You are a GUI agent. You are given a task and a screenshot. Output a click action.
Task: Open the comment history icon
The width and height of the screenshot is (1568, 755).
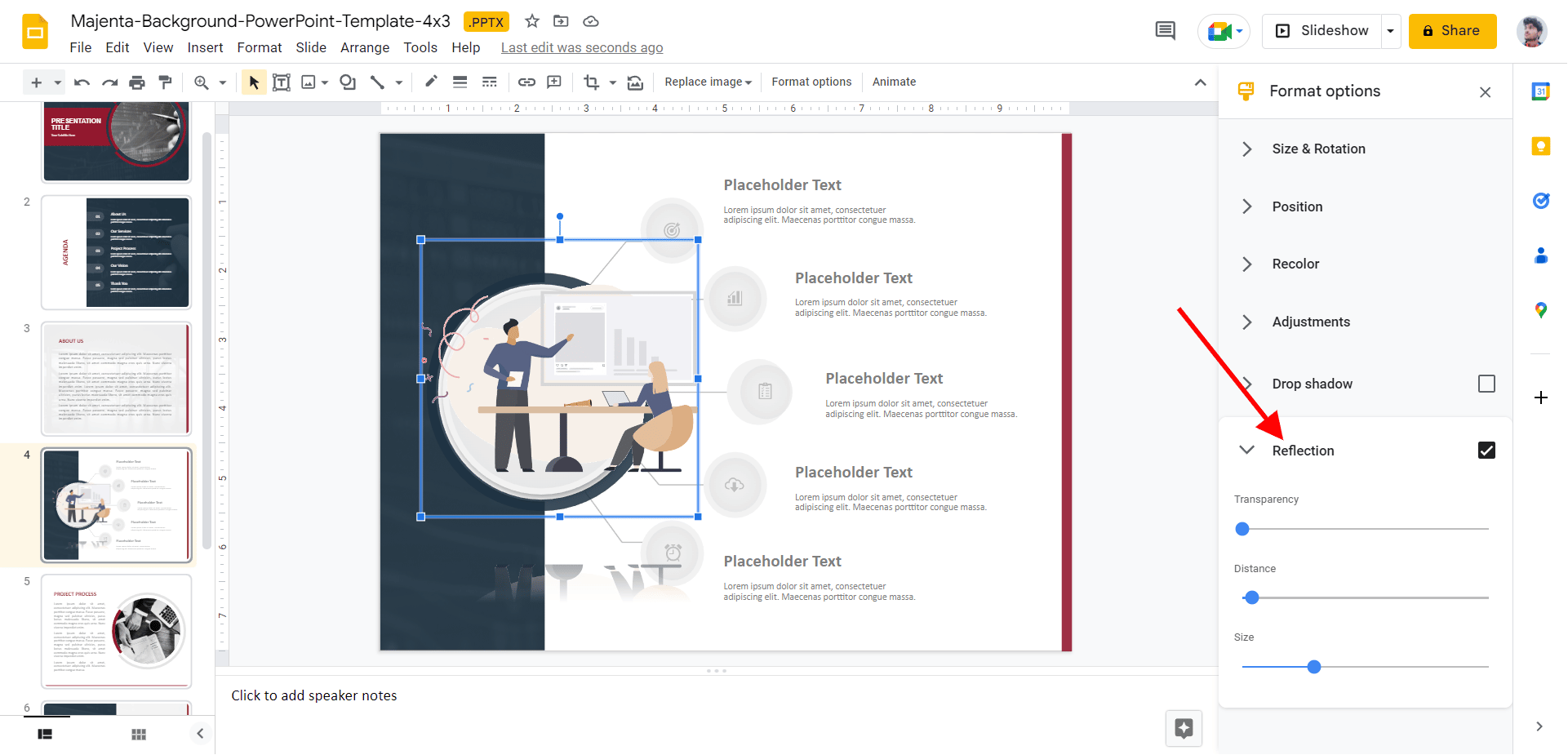click(1165, 31)
